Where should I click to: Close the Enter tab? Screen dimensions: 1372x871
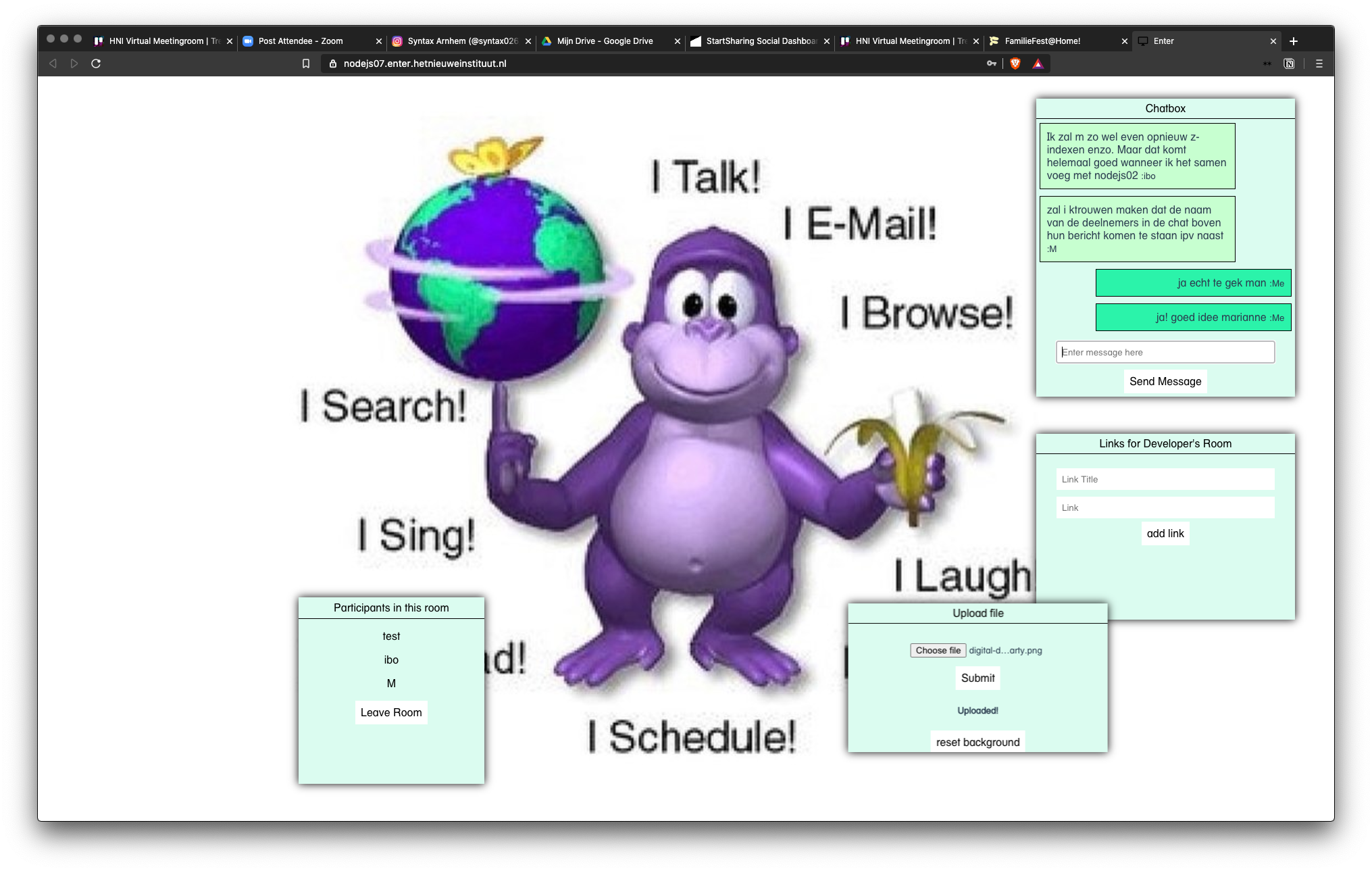click(x=1273, y=41)
